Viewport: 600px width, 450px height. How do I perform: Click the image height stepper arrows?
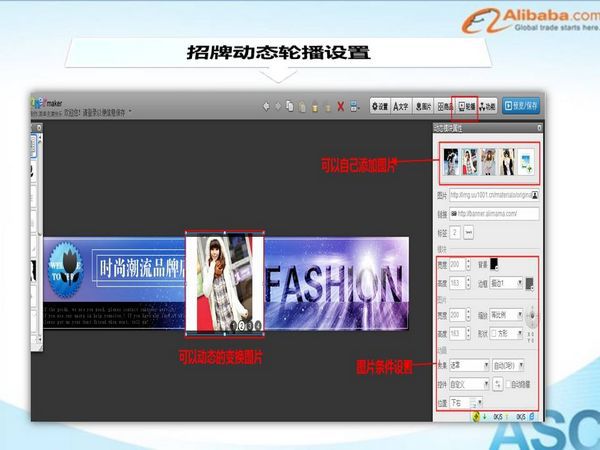[468, 333]
